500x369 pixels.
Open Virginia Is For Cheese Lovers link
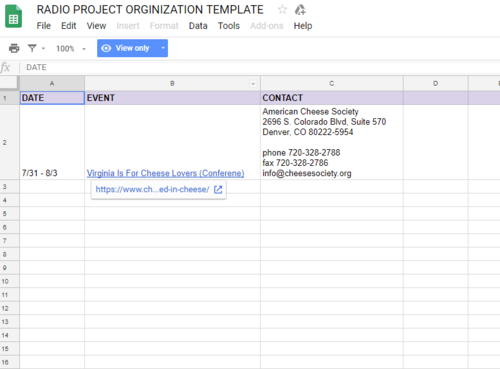point(165,173)
